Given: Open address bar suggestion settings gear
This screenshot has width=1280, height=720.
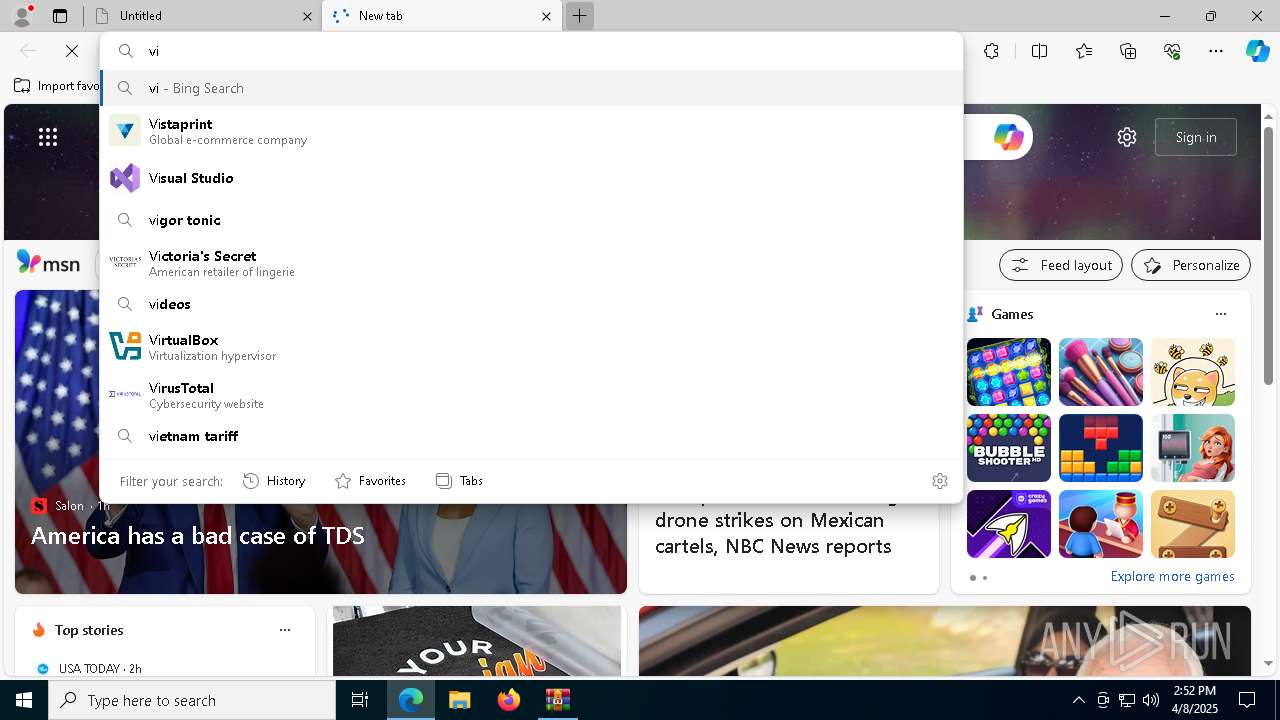Looking at the screenshot, I should [940, 481].
